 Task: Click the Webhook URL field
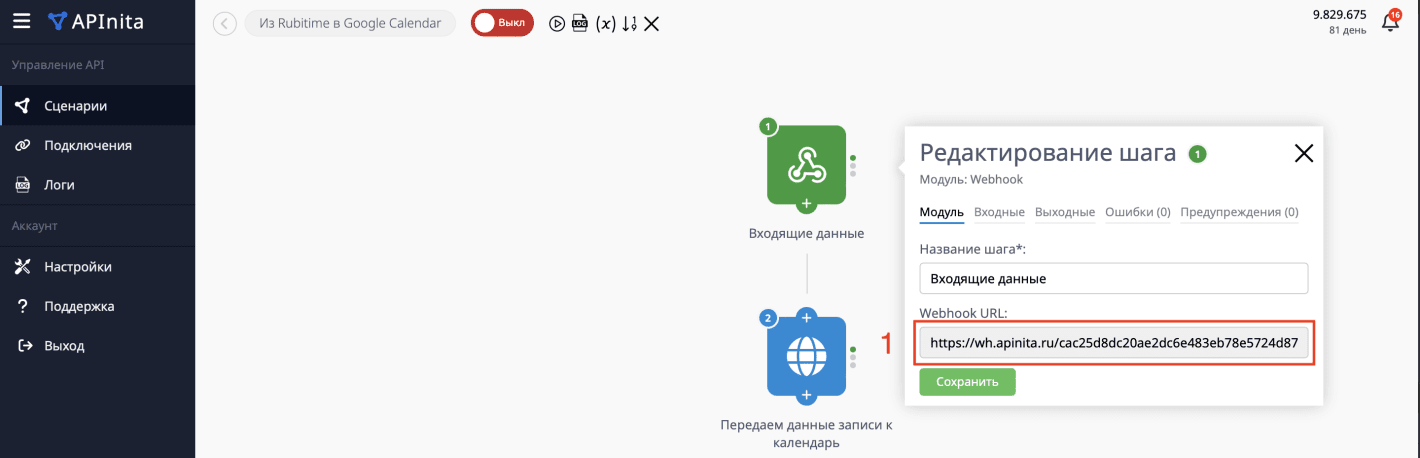[1114, 343]
